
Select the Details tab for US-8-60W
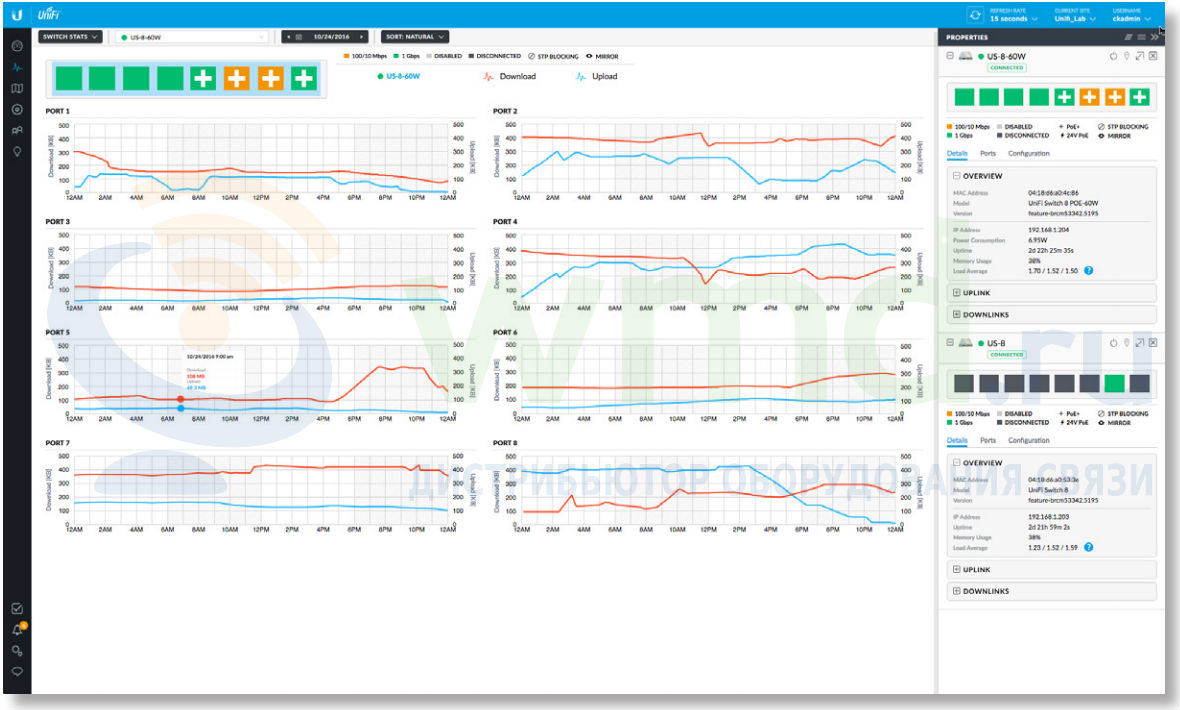pos(957,154)
